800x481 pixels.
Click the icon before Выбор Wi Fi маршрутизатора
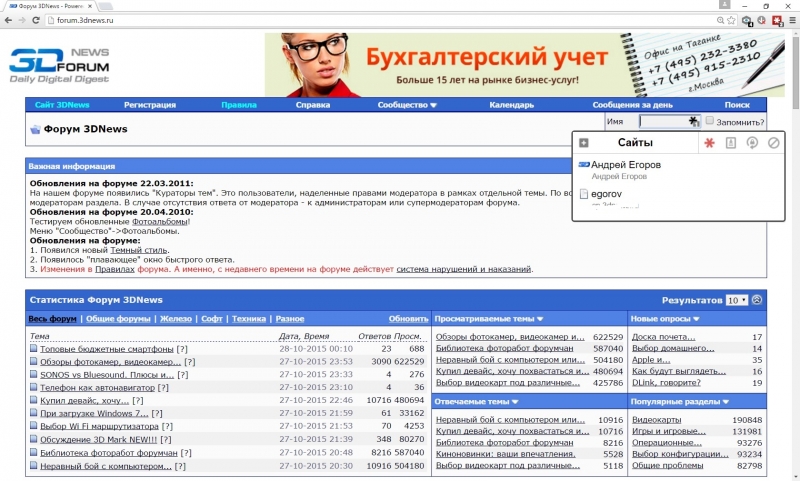[x=34, y=425]
